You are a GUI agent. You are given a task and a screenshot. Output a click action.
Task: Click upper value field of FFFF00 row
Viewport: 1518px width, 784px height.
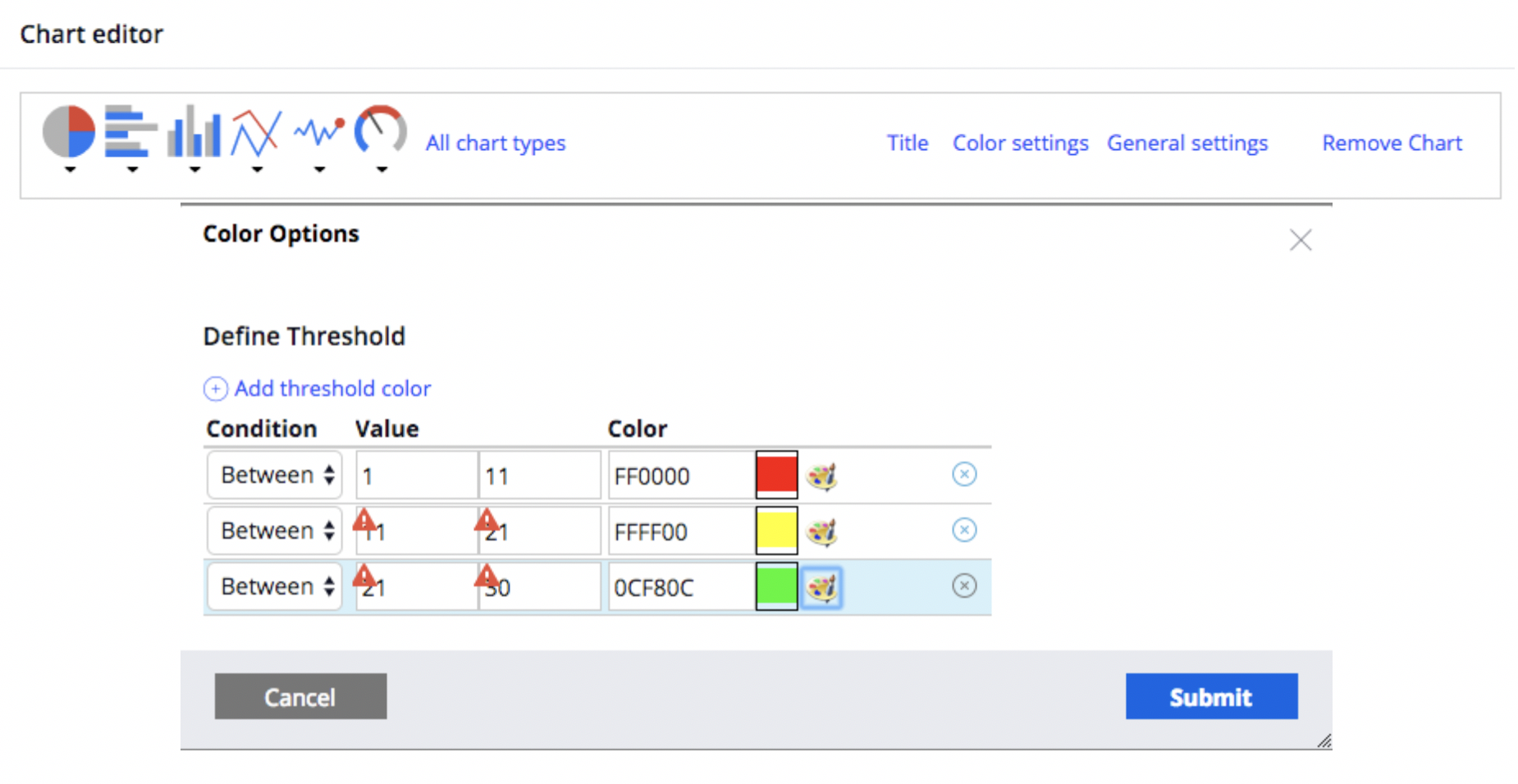540,531
